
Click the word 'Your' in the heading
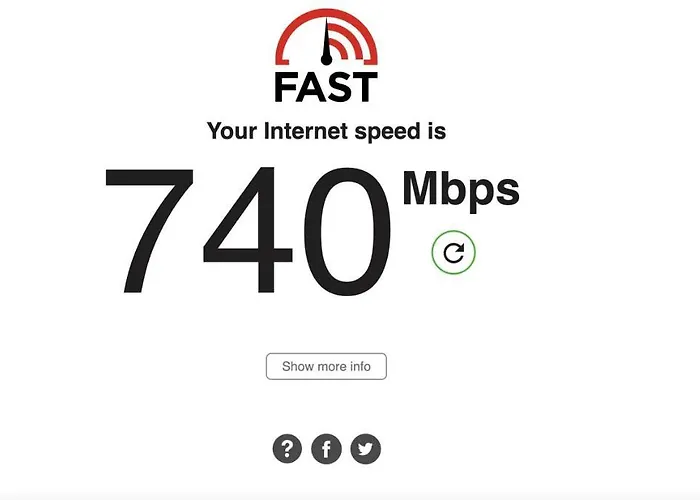click(232, 131)
